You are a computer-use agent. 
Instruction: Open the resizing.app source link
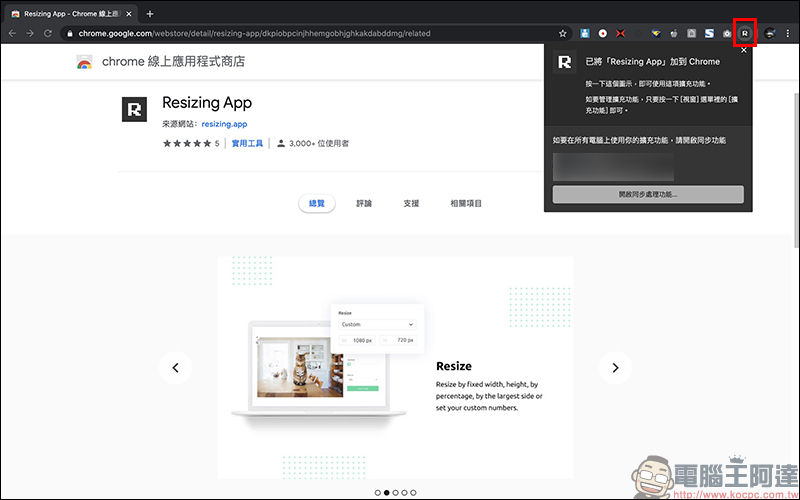[224, 124]
